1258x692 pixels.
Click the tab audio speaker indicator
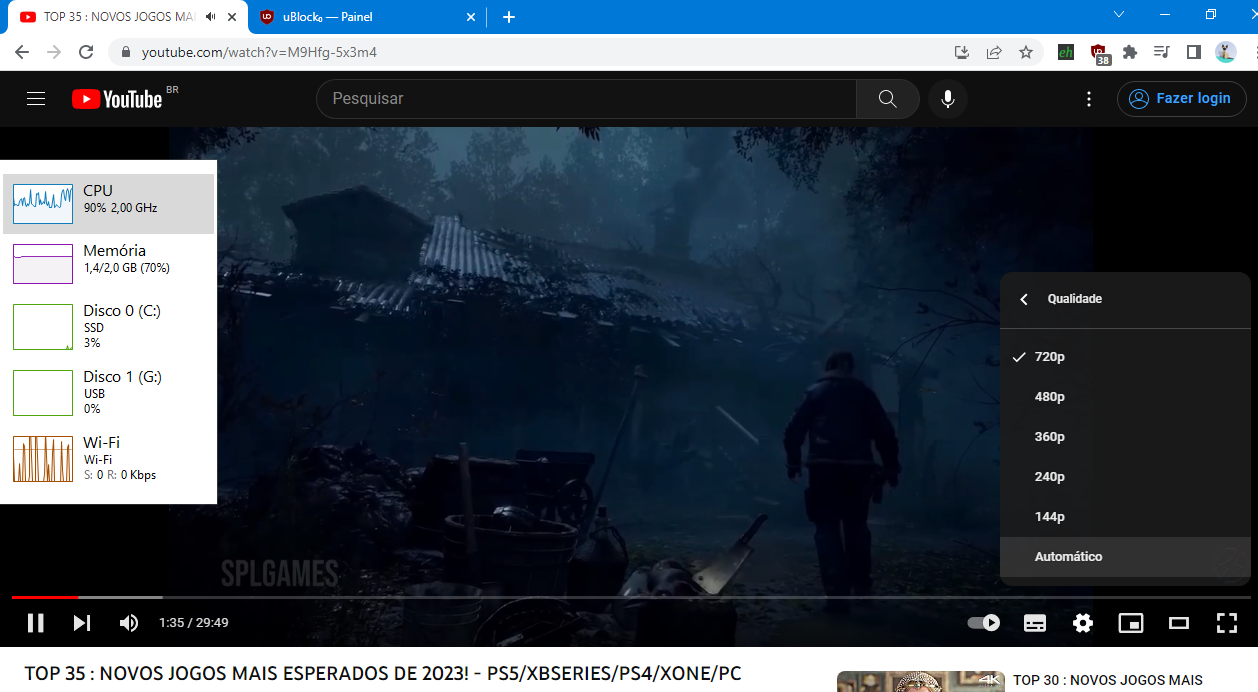(x=210, y=17)
